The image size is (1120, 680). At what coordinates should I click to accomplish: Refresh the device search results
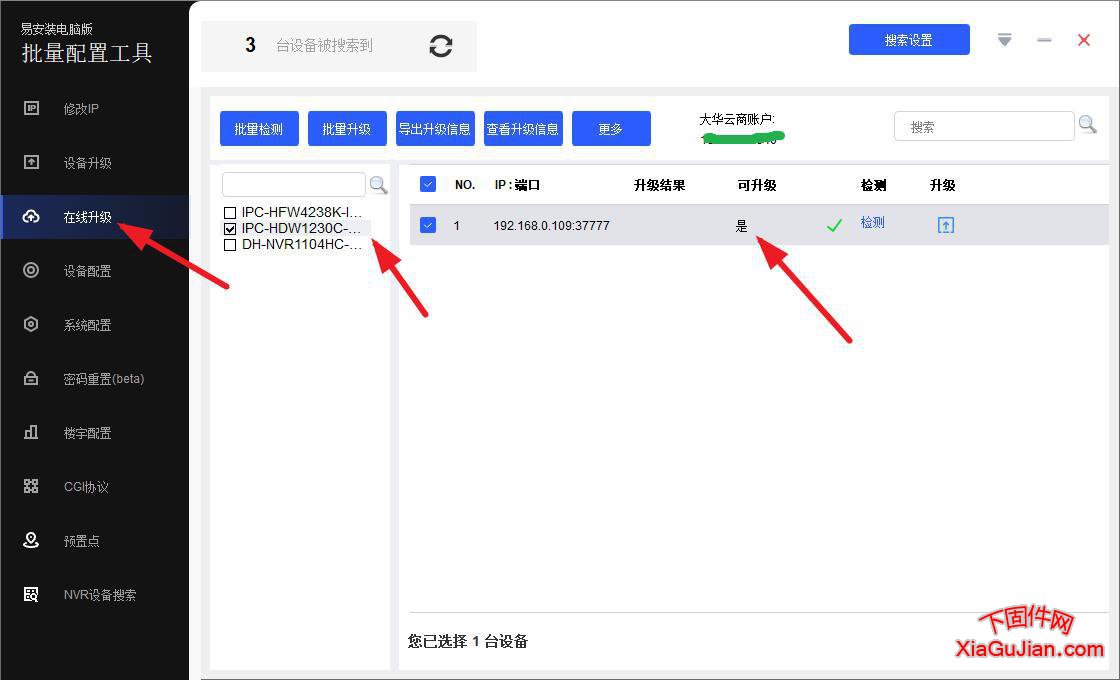(x=440, y=45)
